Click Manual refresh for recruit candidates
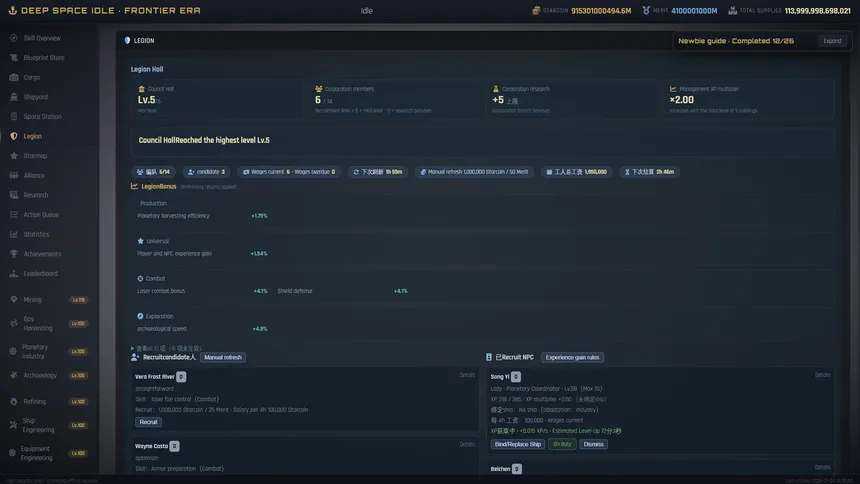This screenshot has width=860, height=484. (x=223, y=357)
